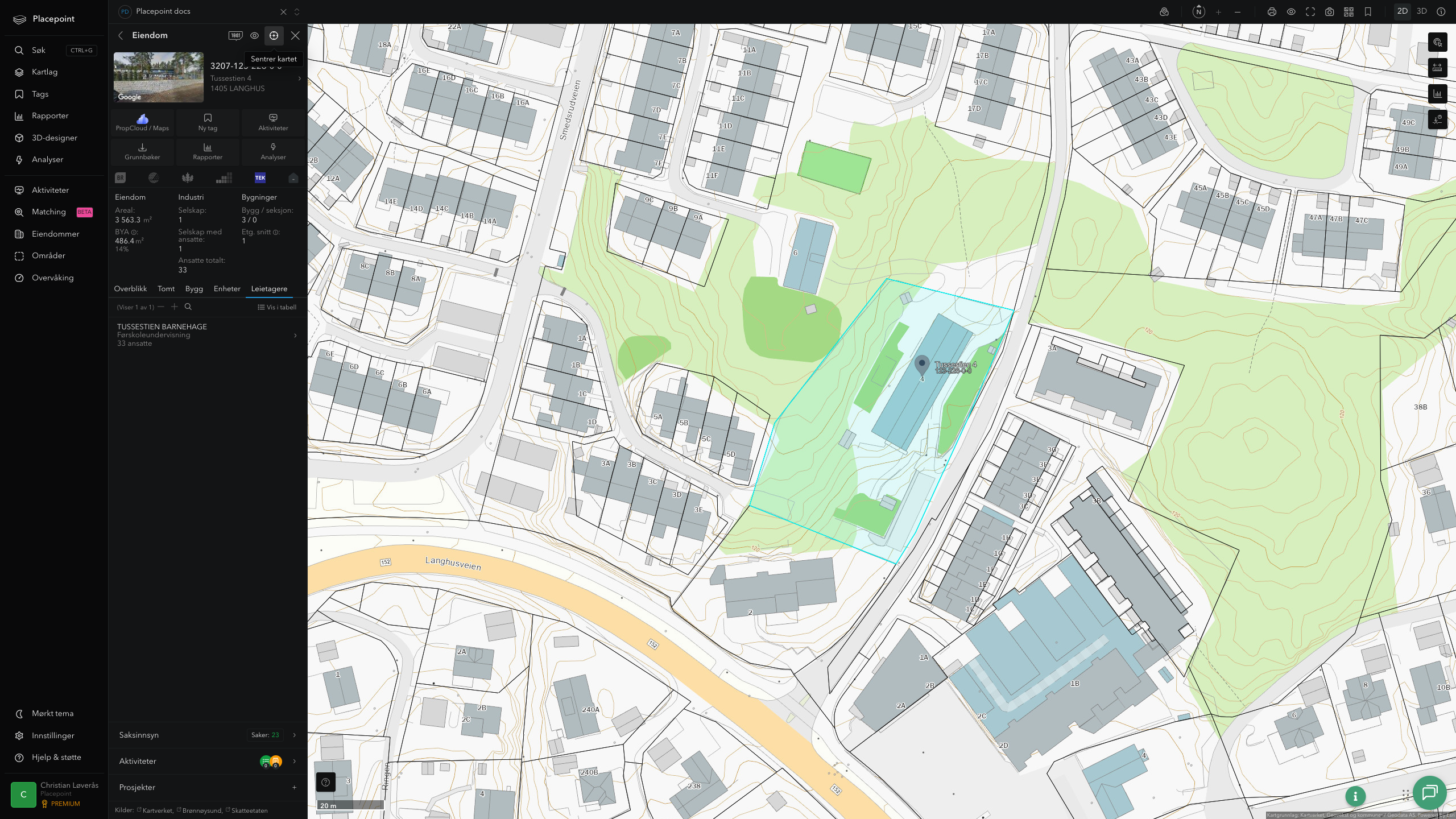
Task: Expand the Tussestien 4 address chevron
Action: click(x=300, y=78)
